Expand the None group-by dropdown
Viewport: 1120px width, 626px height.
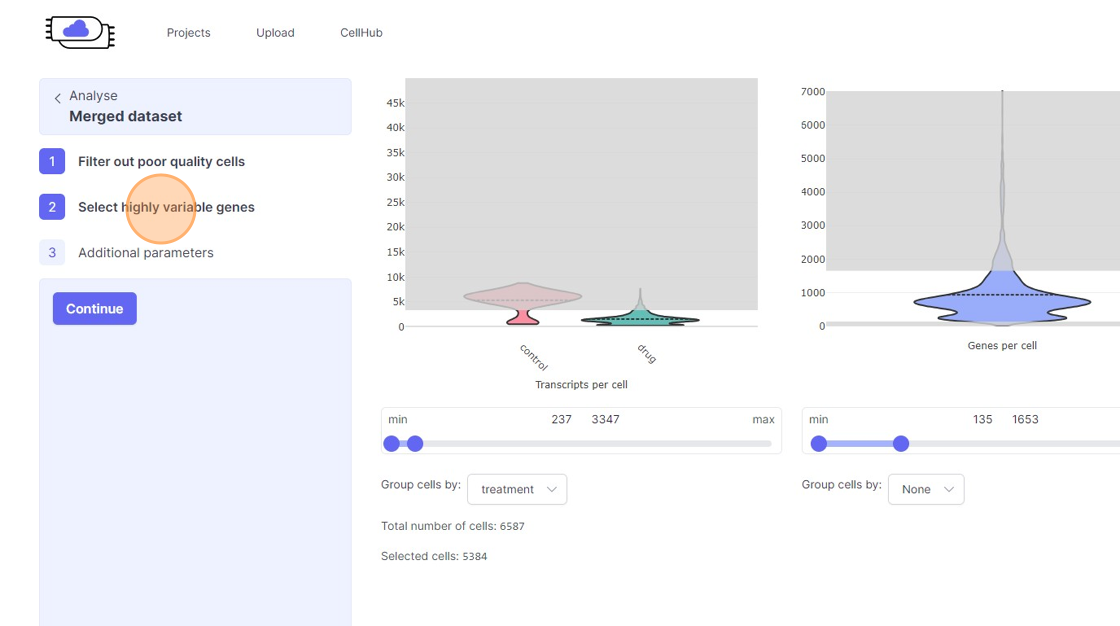926,489
